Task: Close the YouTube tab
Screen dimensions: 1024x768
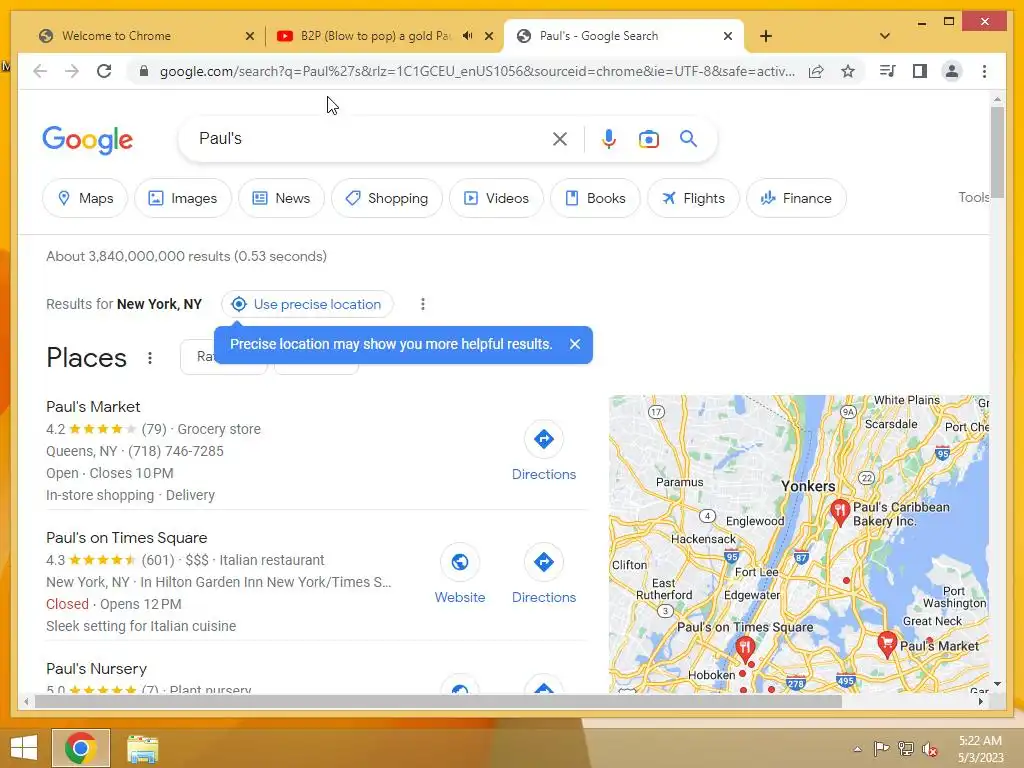Action: pyautogui.click(x=488, y=36)
